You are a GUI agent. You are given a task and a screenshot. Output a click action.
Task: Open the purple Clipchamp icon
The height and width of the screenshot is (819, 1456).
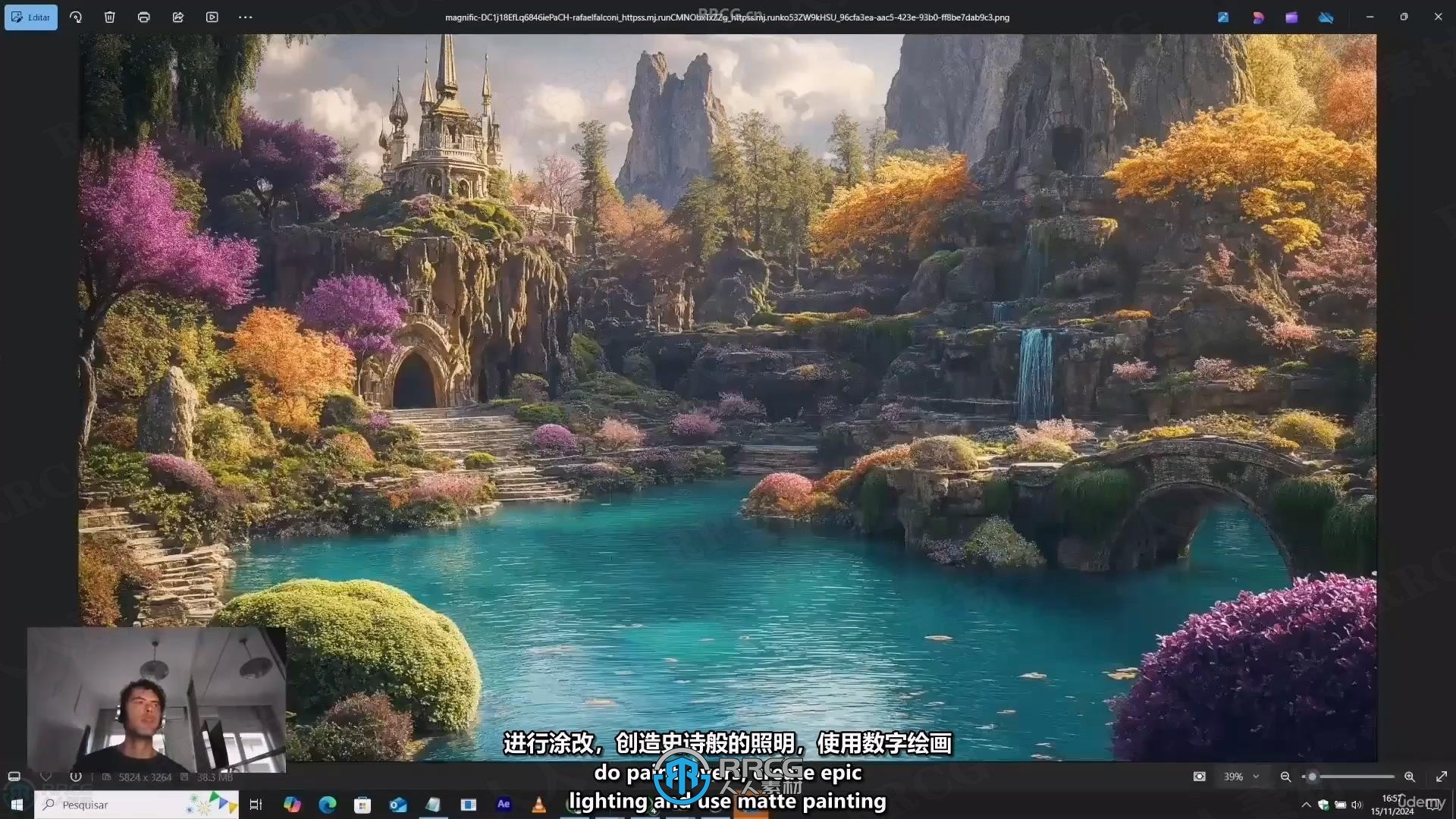1291,17
